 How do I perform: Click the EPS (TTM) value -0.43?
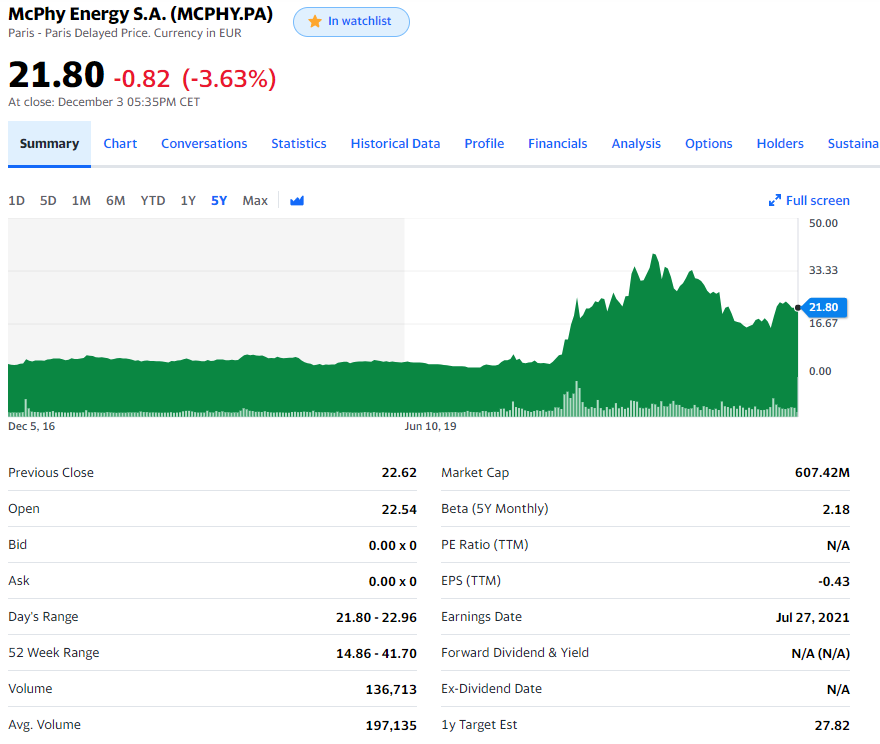click(834, 582)
